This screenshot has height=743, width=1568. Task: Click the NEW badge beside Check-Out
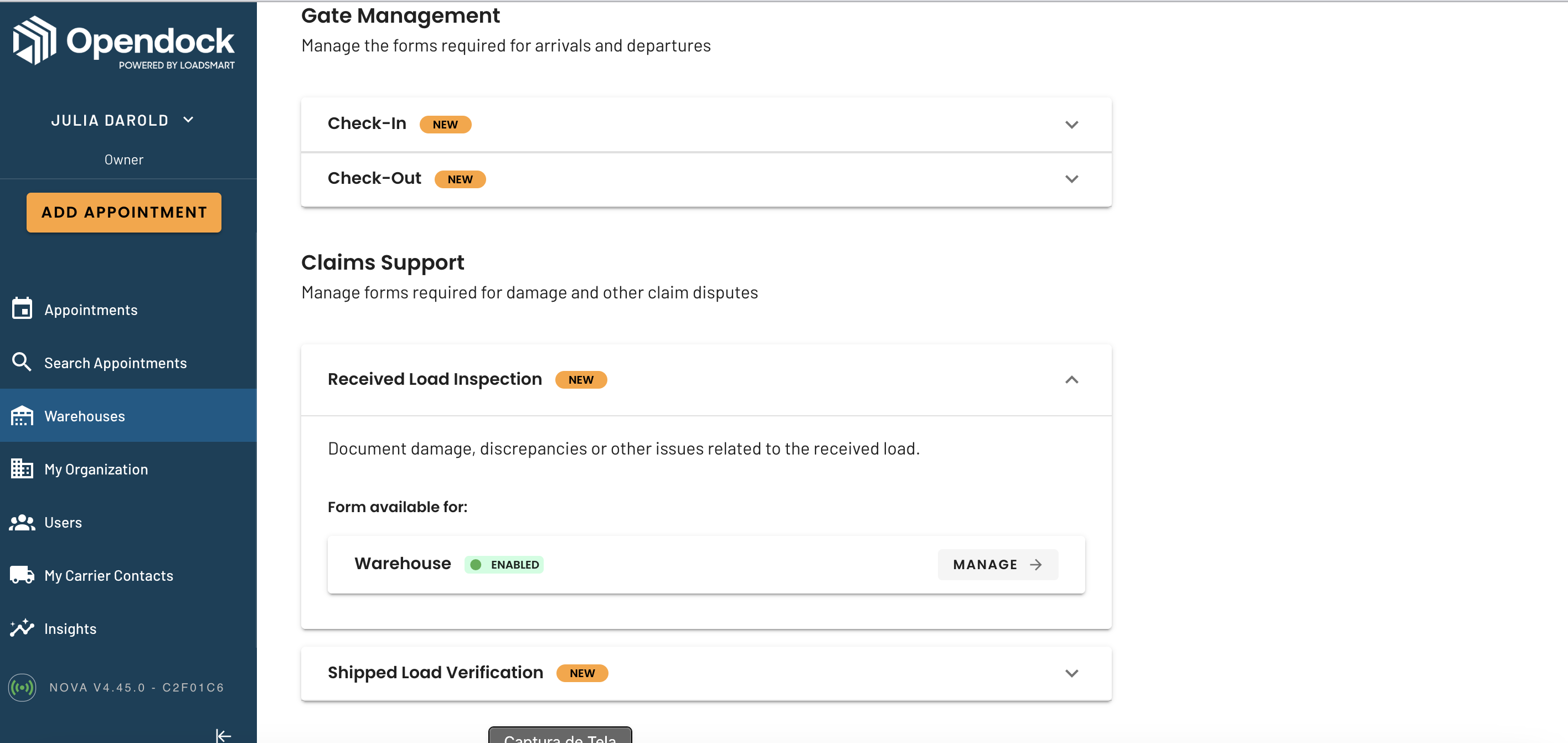point(460,179)
